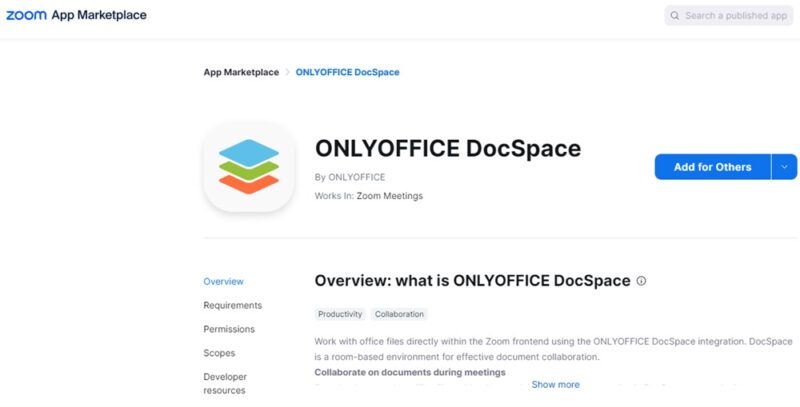This screenshot has height=407, width=800.
Task: Click the breadcrumb chevron separator
Action: click(x=287, y=72)
